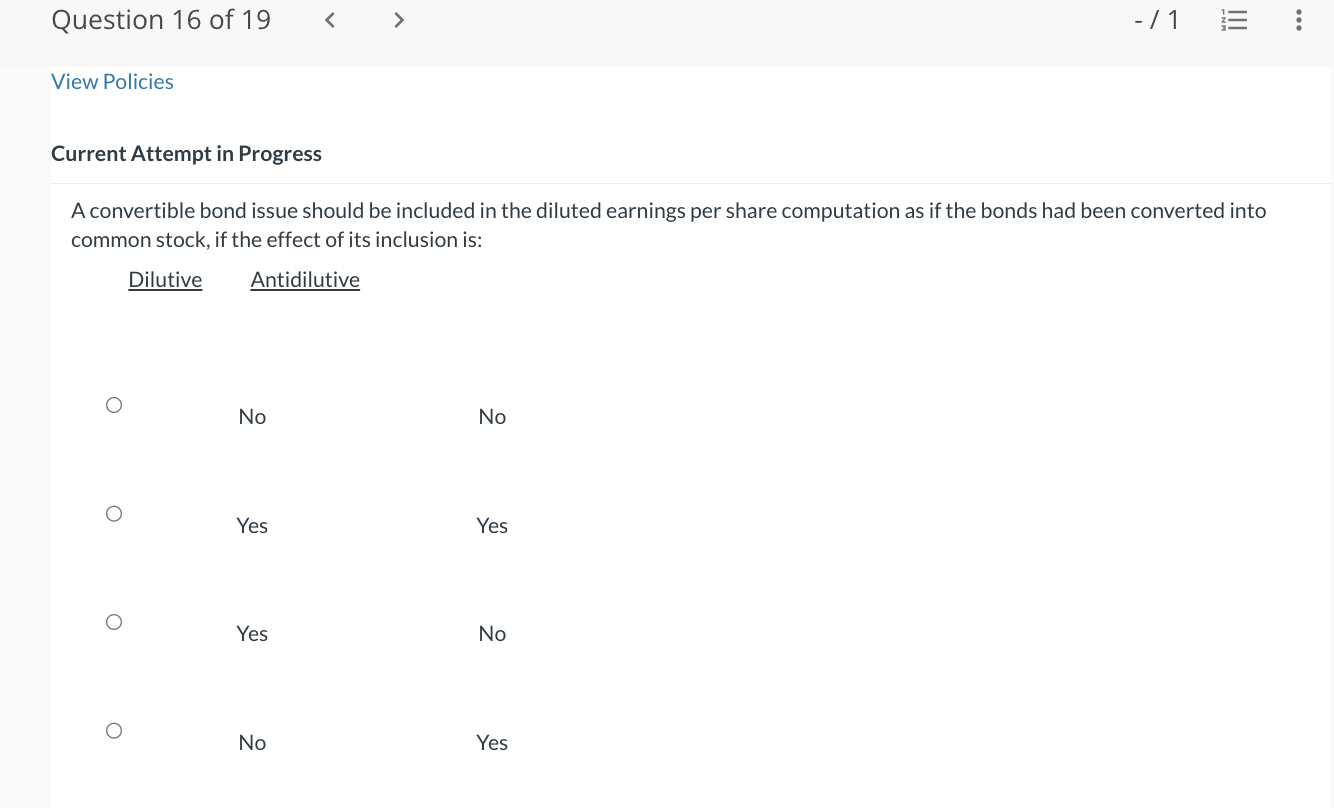
Task: Click the 'Question 16 of 19' header label
Action: tap(161, 19)
